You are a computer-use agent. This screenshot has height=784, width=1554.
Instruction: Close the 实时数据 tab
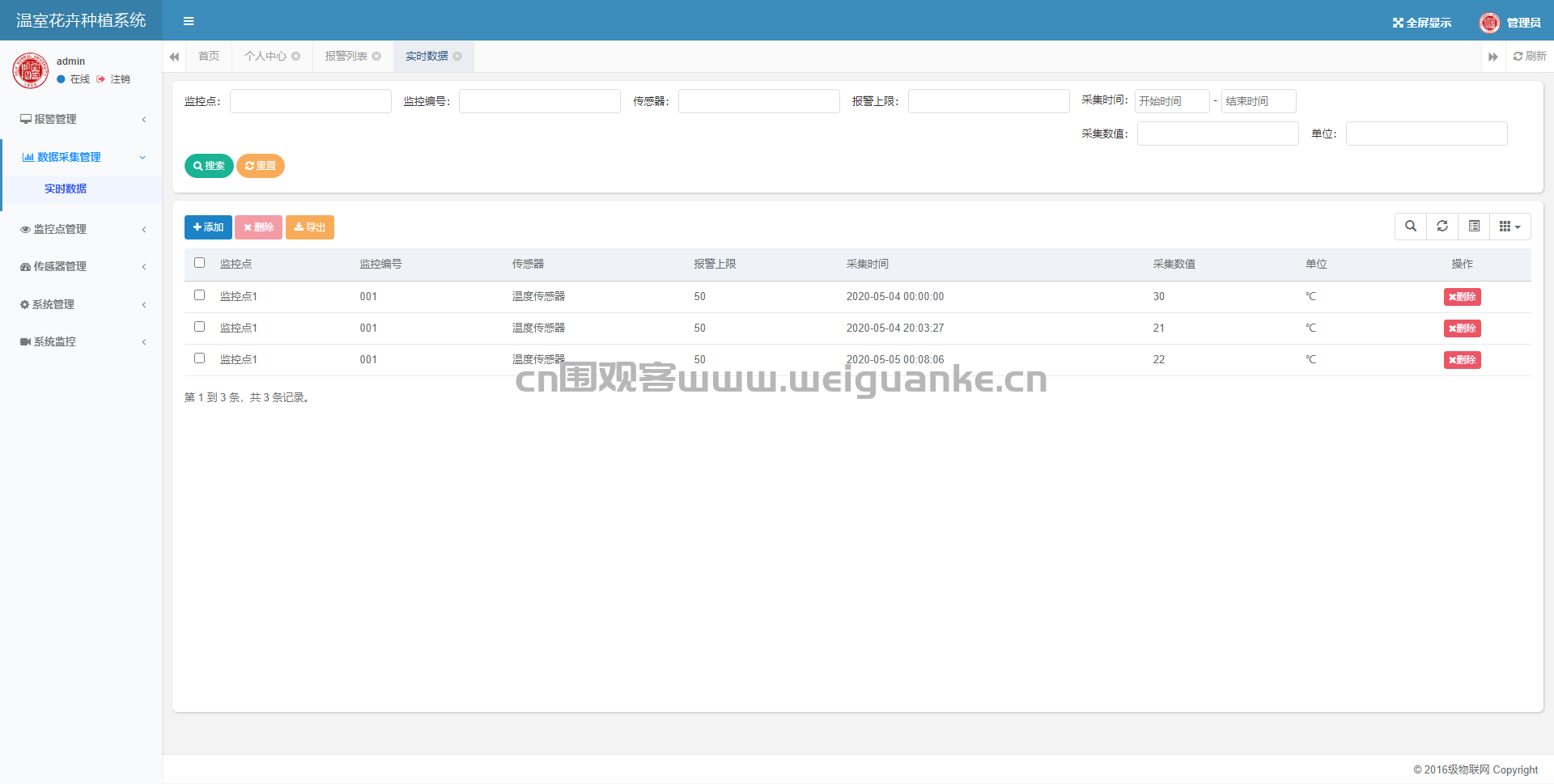(457, 56)
